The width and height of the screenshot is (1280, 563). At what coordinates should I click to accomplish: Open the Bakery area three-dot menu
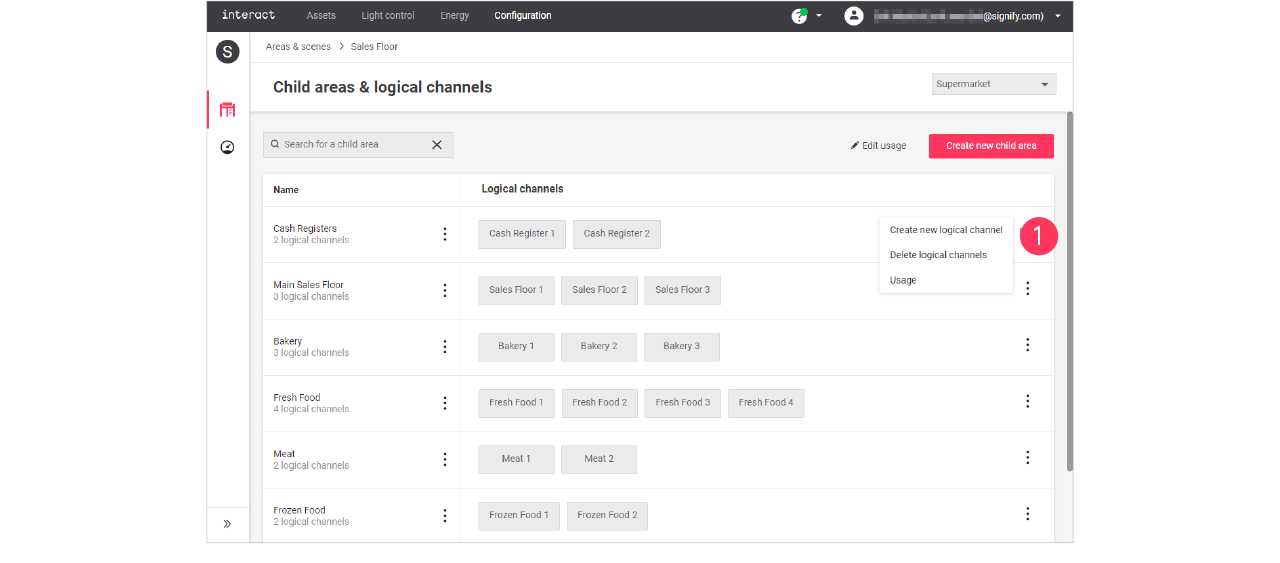(445, 347)
